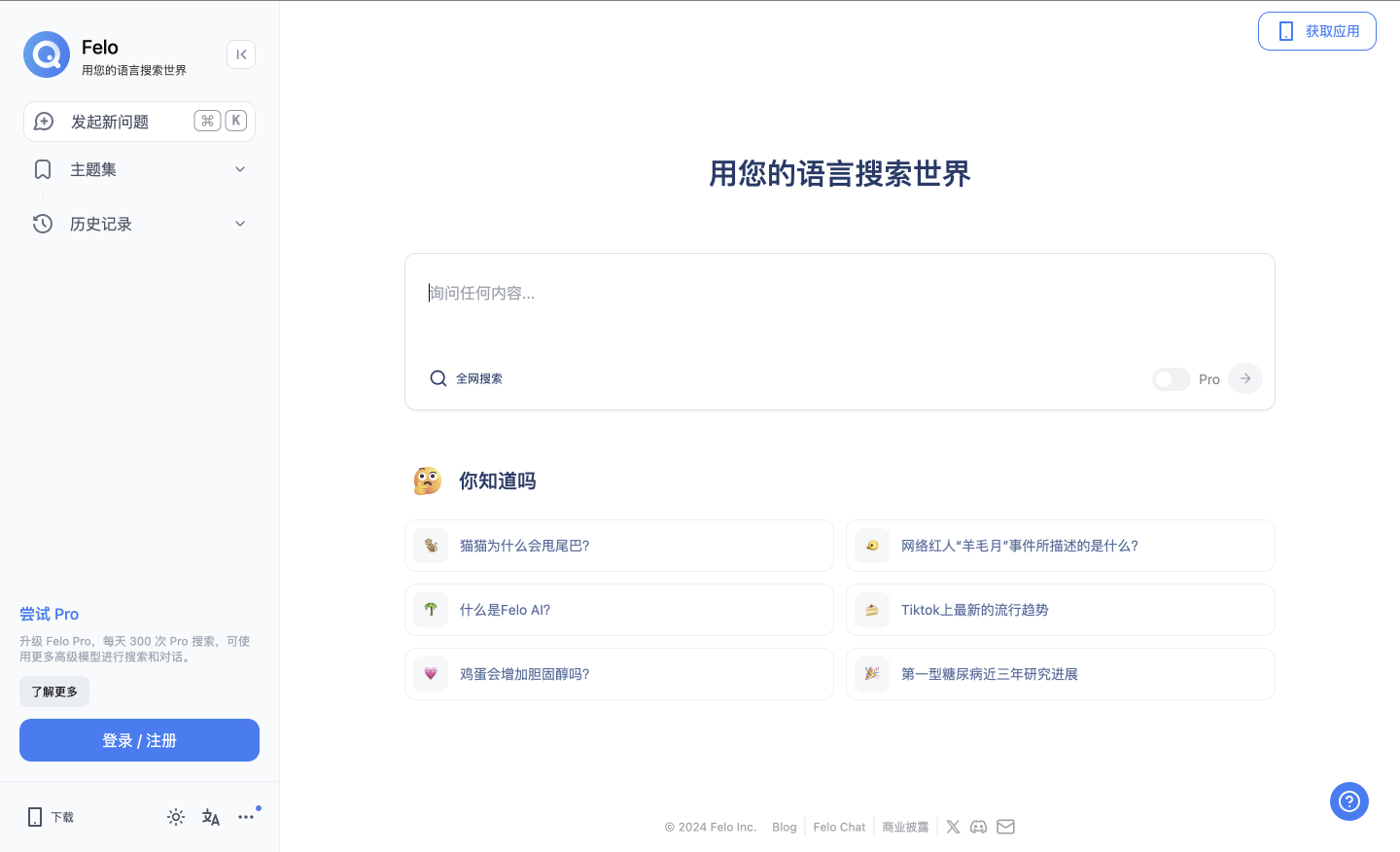Click the 尝试 Pro link

50,614
